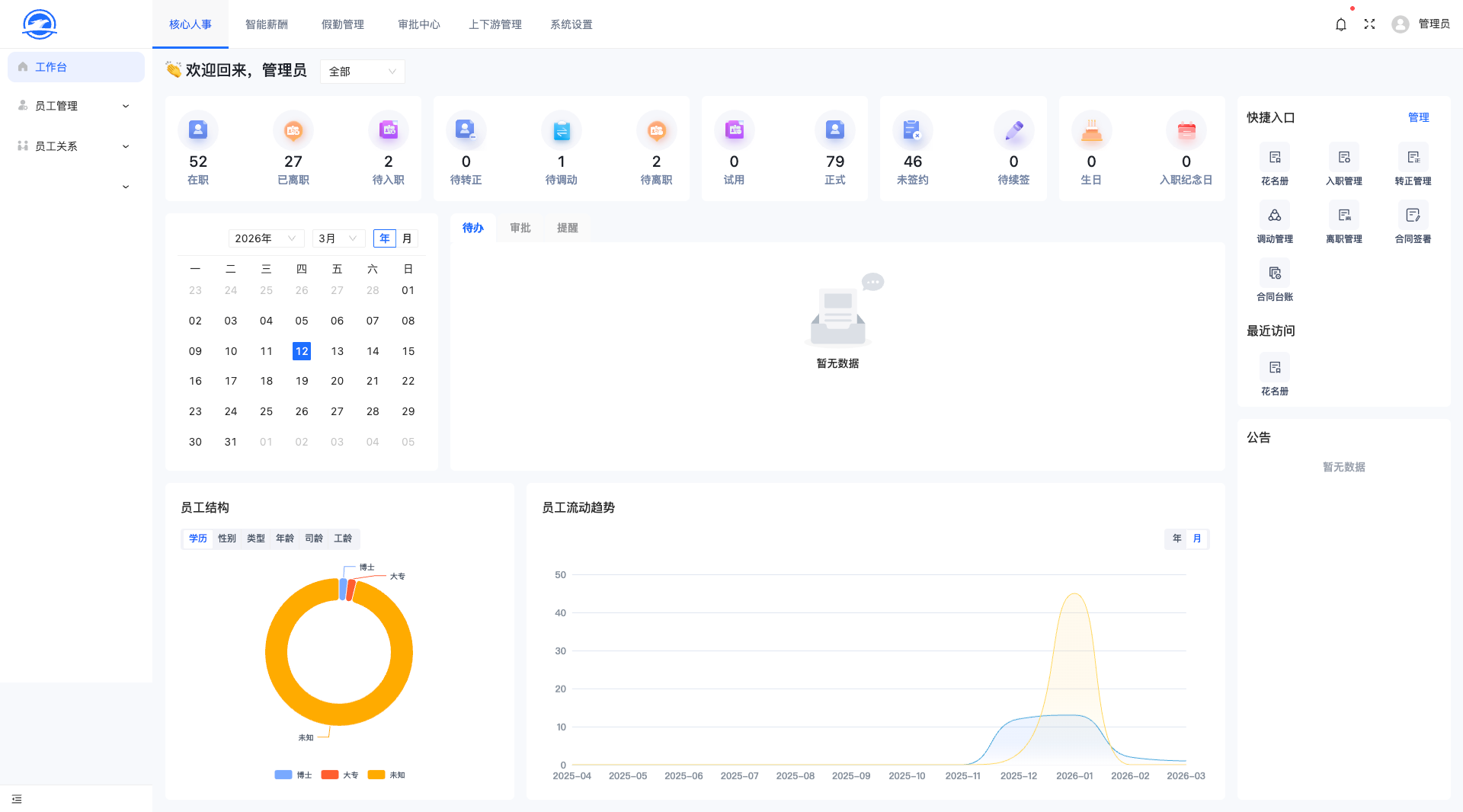Open 合同签署 quick entry
This screenshot has height=812, width=1463.
1413,222
